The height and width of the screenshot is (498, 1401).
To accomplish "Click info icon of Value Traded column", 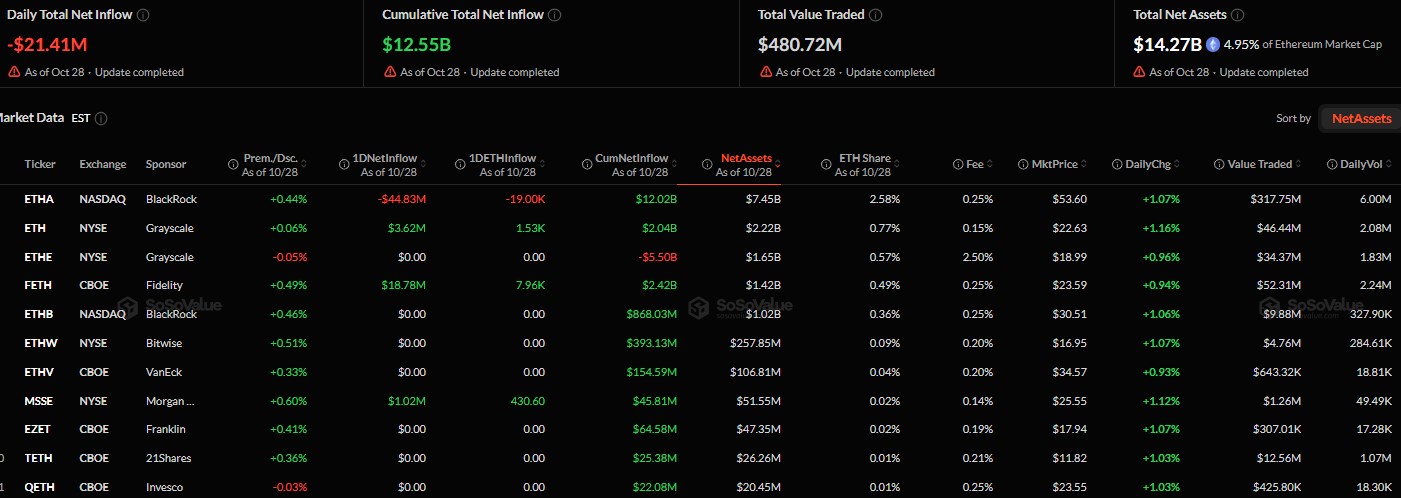I will 1220,164.
